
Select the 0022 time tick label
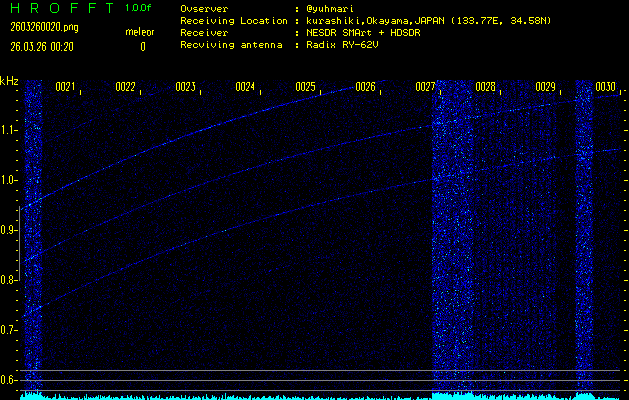pos(125,88)
